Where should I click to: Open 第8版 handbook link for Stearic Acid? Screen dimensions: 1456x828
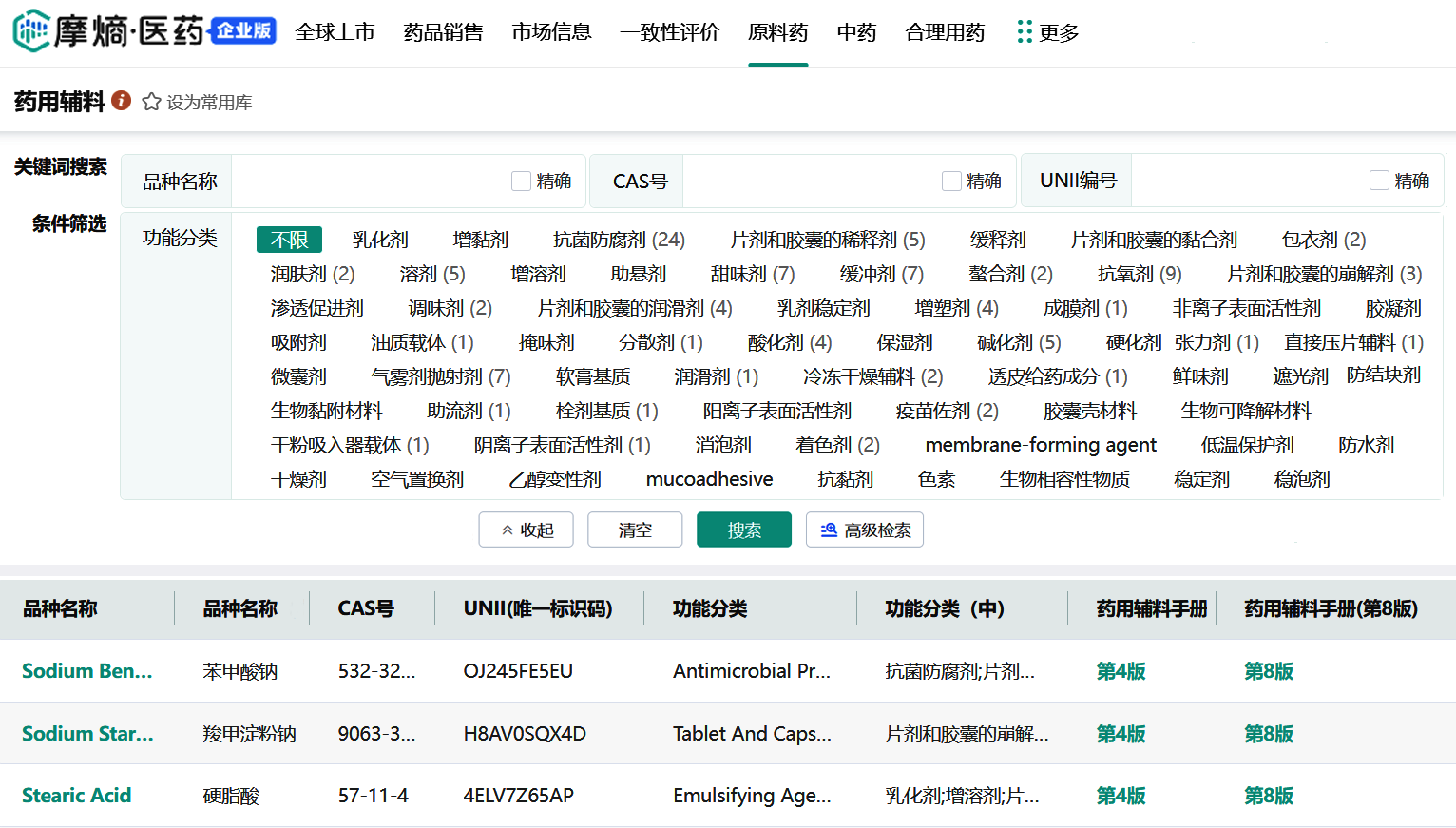click(1269, 796)
